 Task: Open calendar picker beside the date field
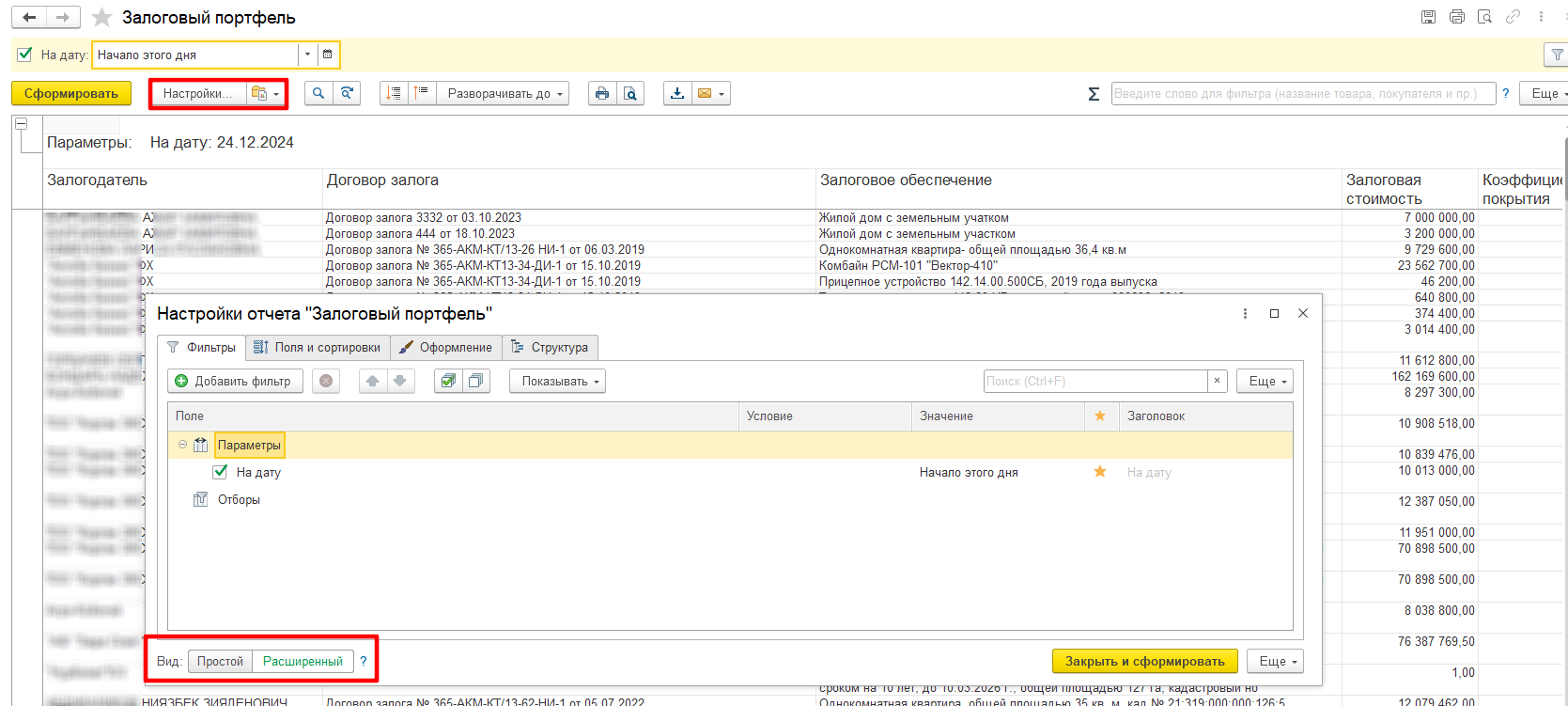pyautogui.click(x=327, y=55)
